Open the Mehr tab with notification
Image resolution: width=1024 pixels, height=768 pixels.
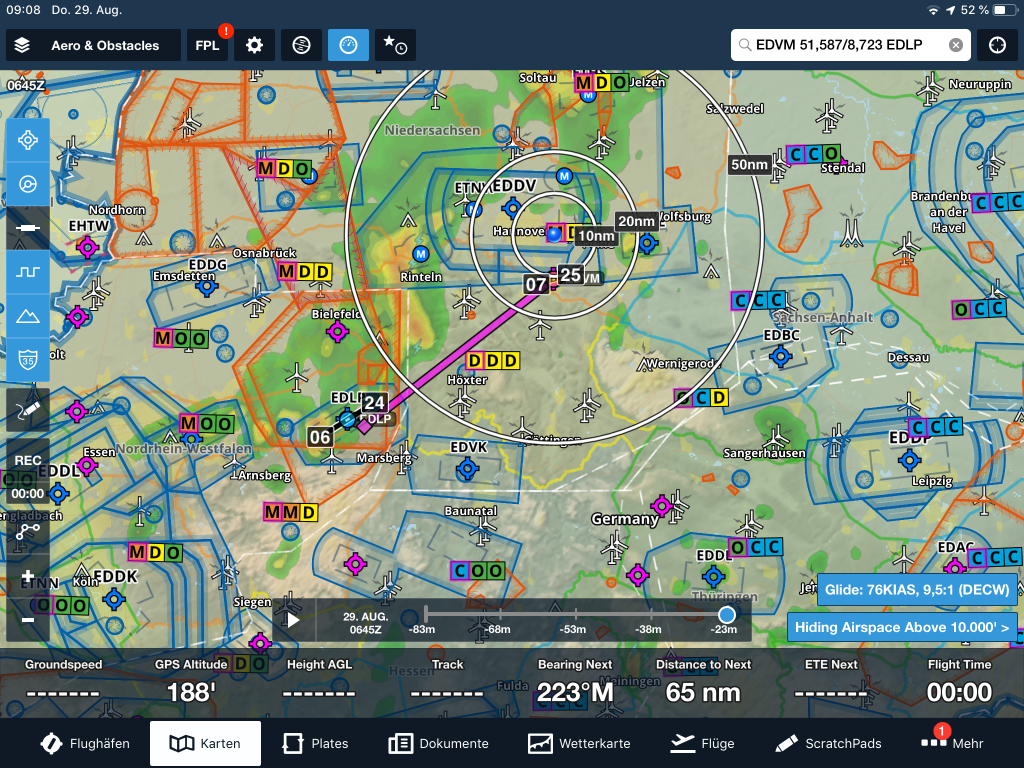(952, 742)
